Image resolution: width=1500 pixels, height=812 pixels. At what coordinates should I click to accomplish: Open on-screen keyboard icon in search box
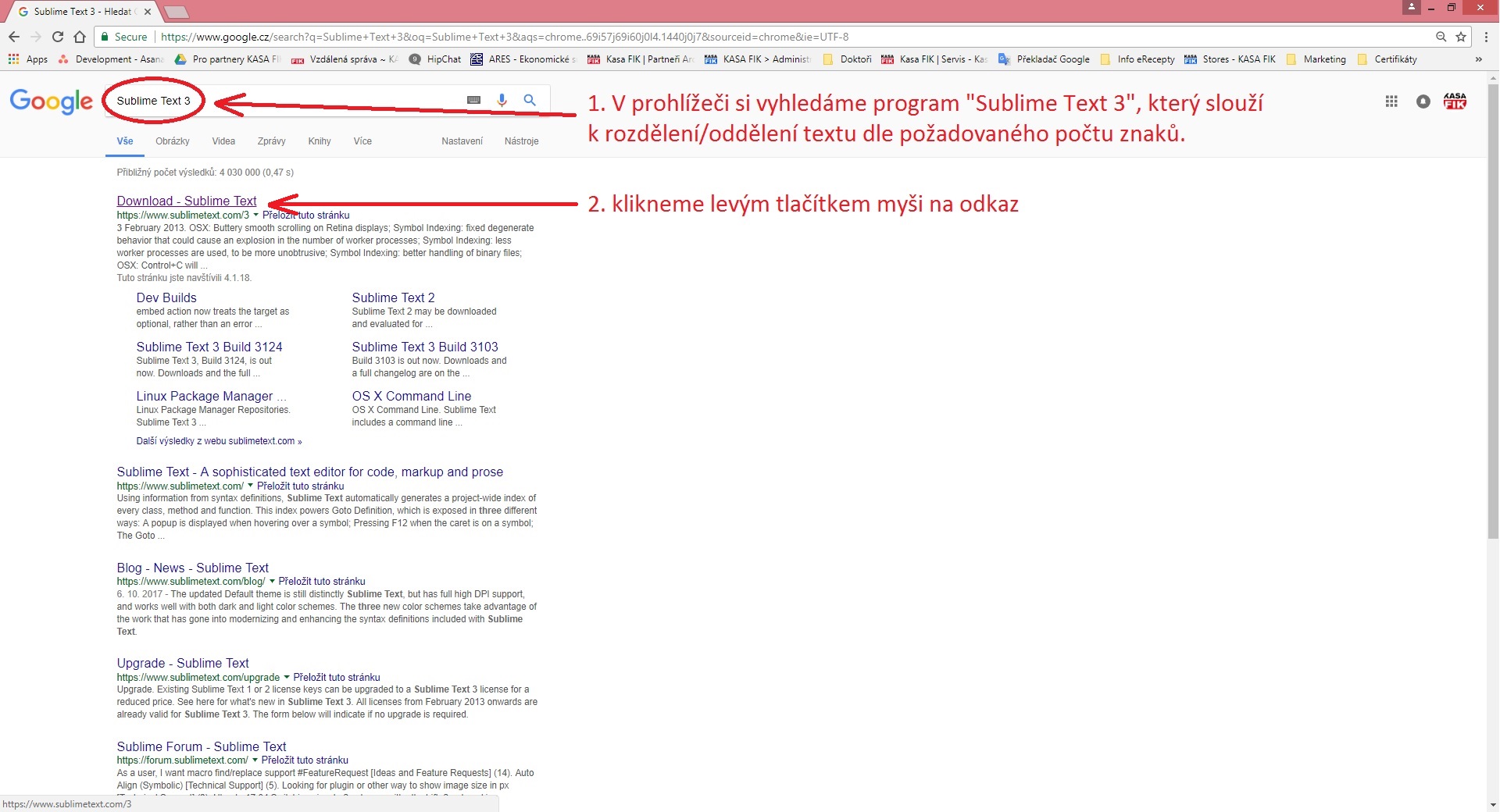[473, 100]
